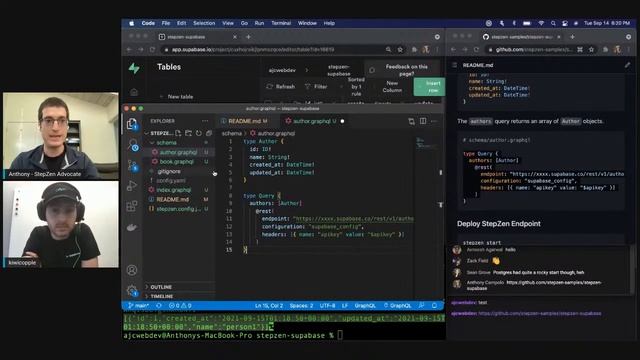Image resolution: width=640 pixels, height=360 pixels.
Task: Click UTF-8 encoding in status bar
Action: (327, 305)
